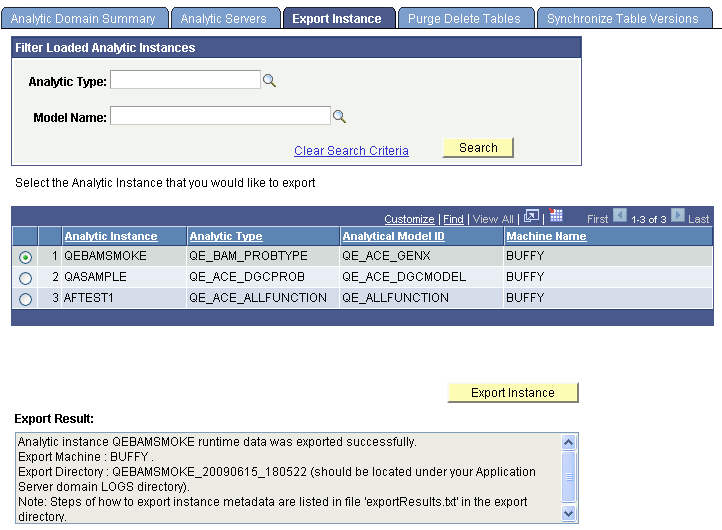722x530 pixels.
Task: Click View All in the grid header
Action: (493, 219)
